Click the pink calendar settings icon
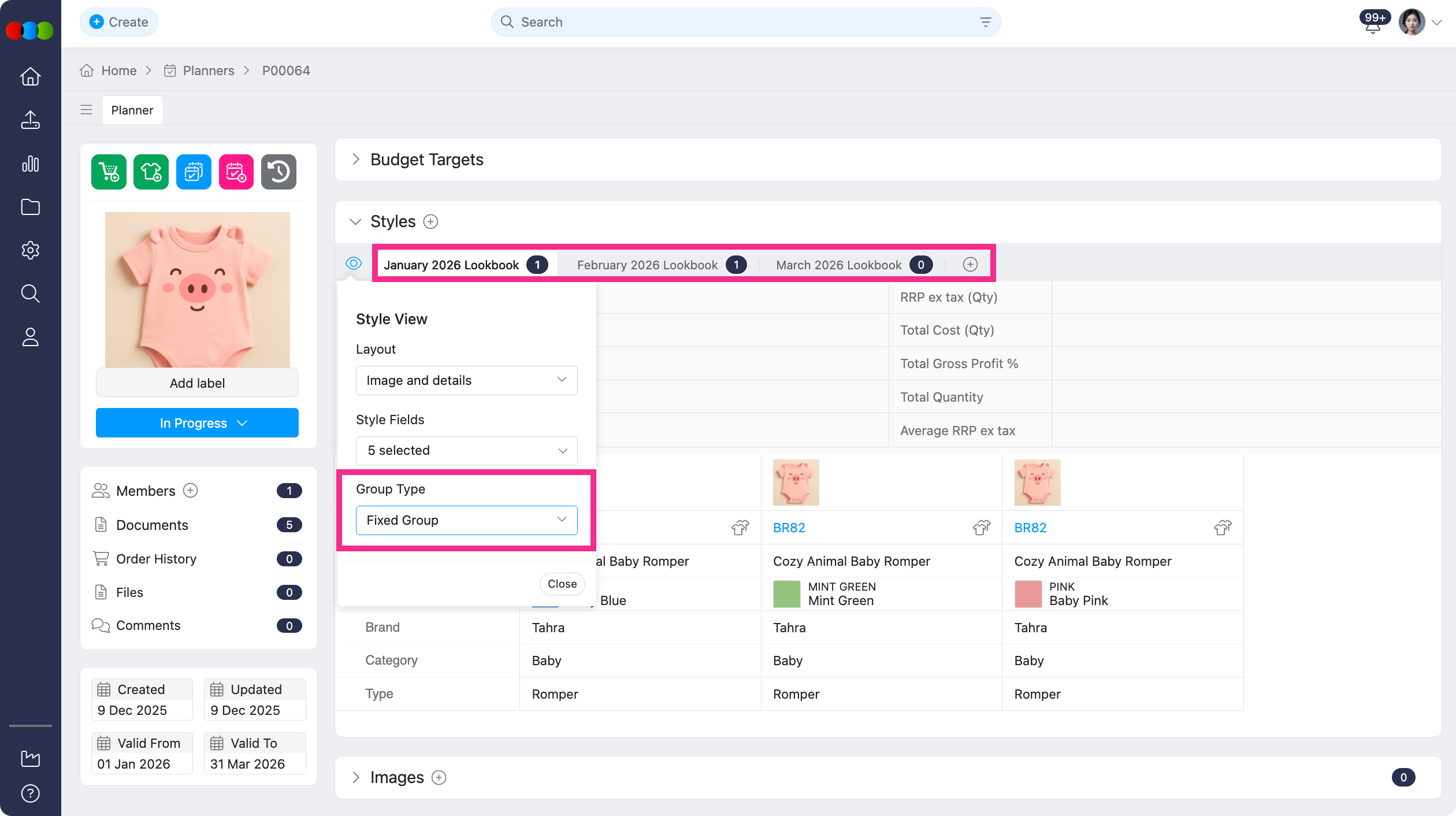The image size is (1456, 816). 236,172
